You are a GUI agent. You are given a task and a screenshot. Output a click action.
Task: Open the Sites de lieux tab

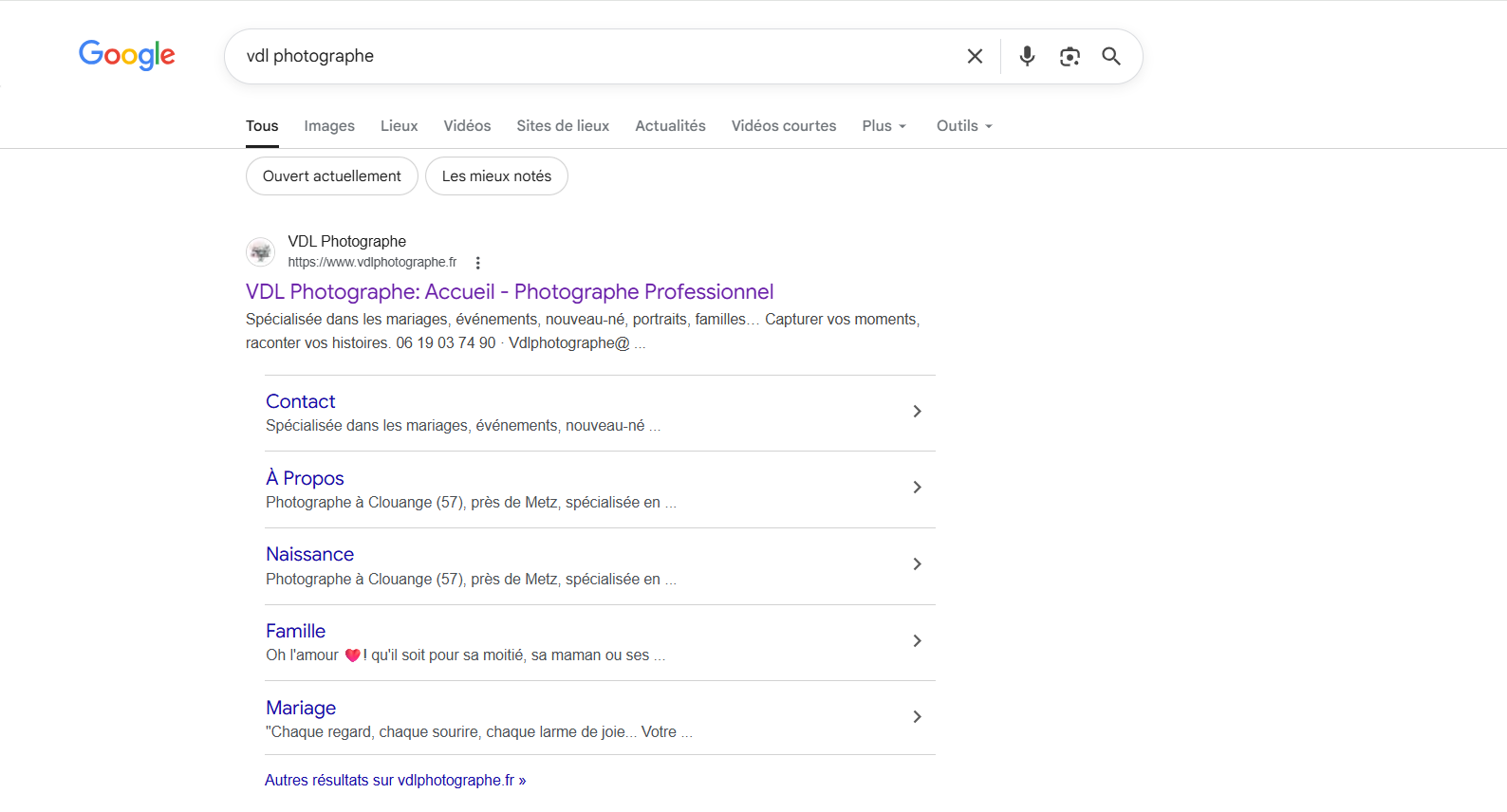click(x=563, y=126)
